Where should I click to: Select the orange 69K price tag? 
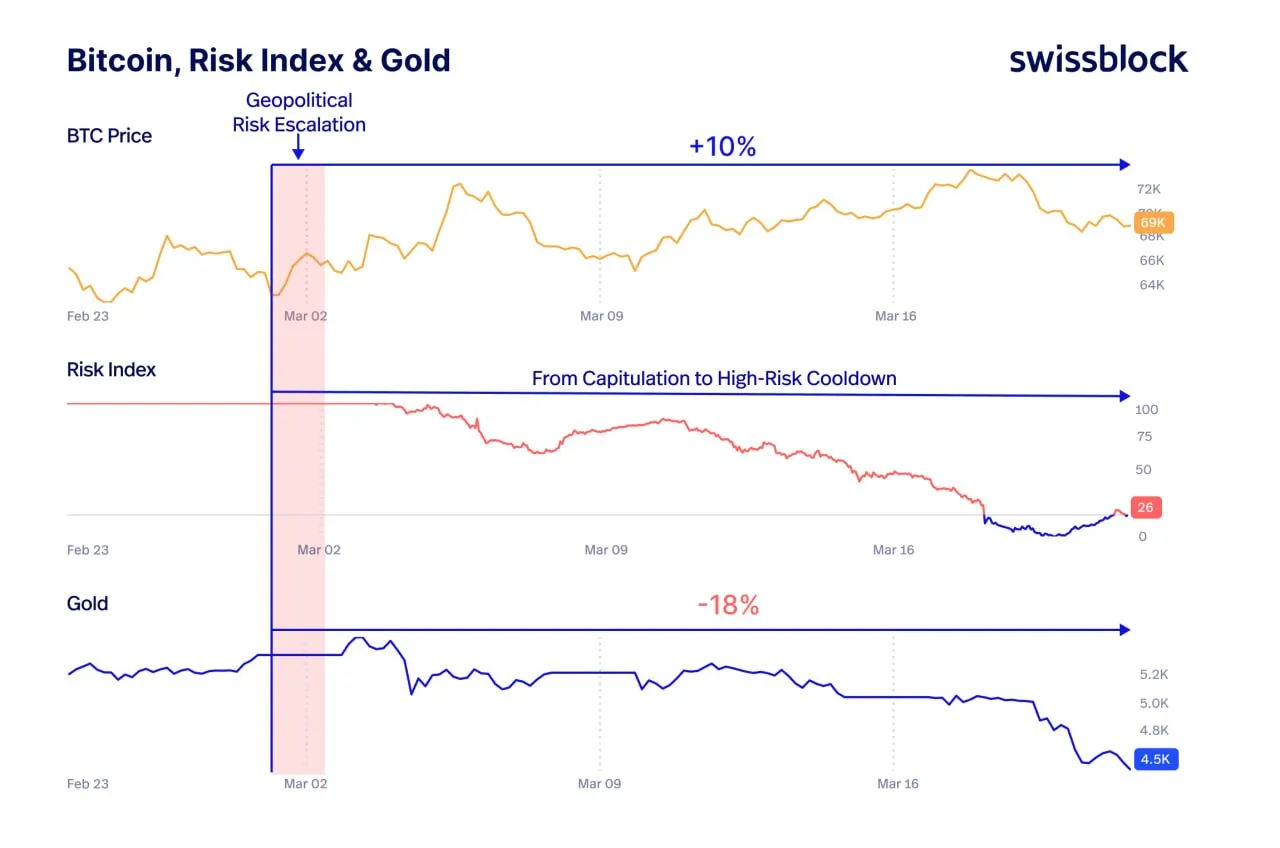tap(1154, 223)
